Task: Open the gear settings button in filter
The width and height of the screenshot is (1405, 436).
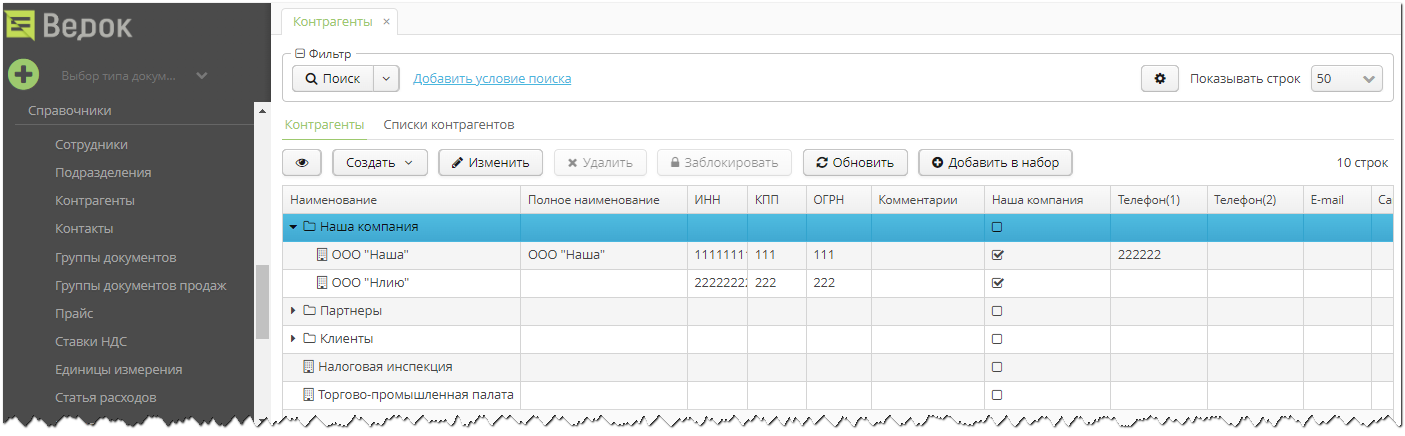Action: pyautogui.click(x=1160, y=79)
